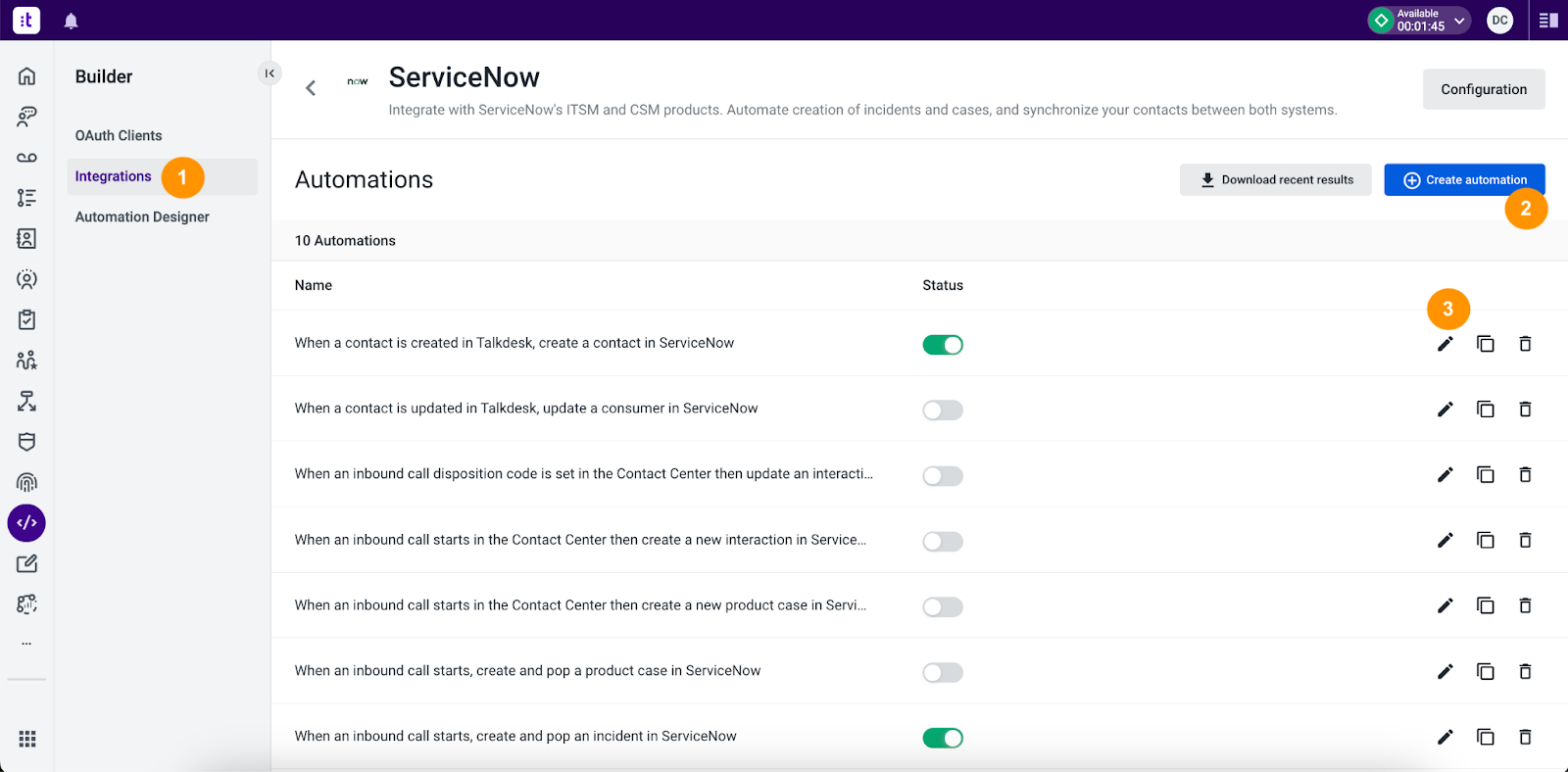Delete the pop an incident automation
The image size is (1568, 772).
coord(1525,738)
